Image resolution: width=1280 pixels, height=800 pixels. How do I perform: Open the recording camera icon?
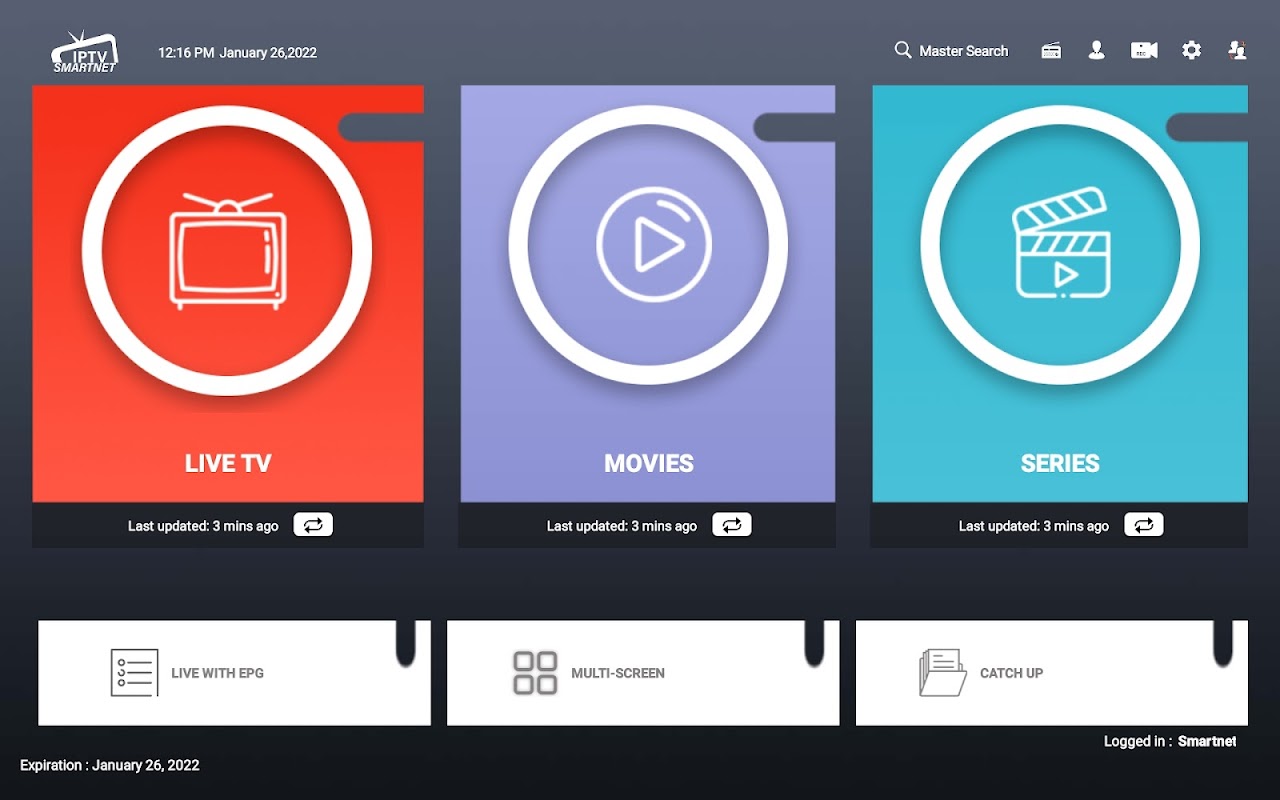coord(1144,50)
